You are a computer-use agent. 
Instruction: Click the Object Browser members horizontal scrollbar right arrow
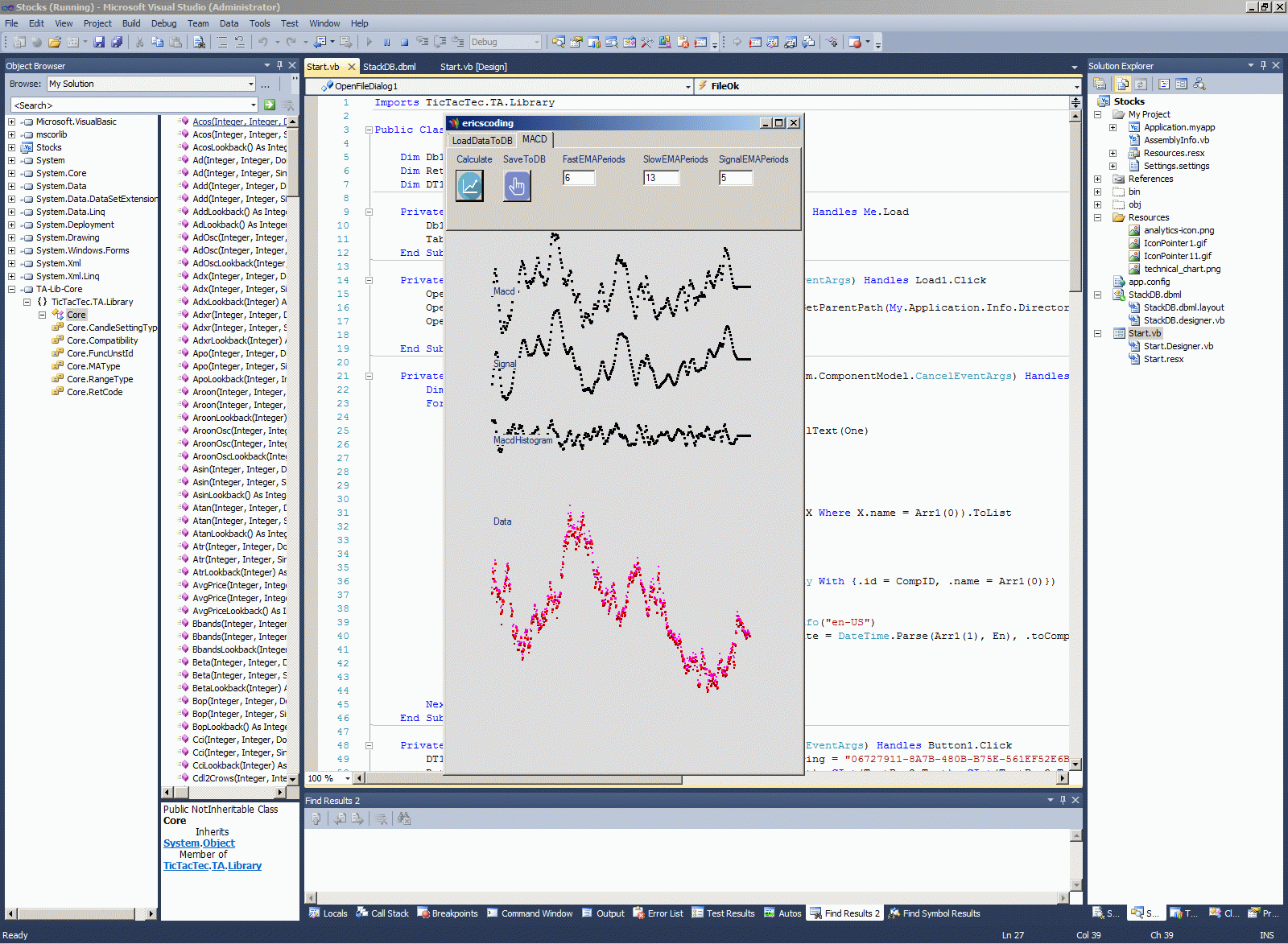[x=280, y=793]
